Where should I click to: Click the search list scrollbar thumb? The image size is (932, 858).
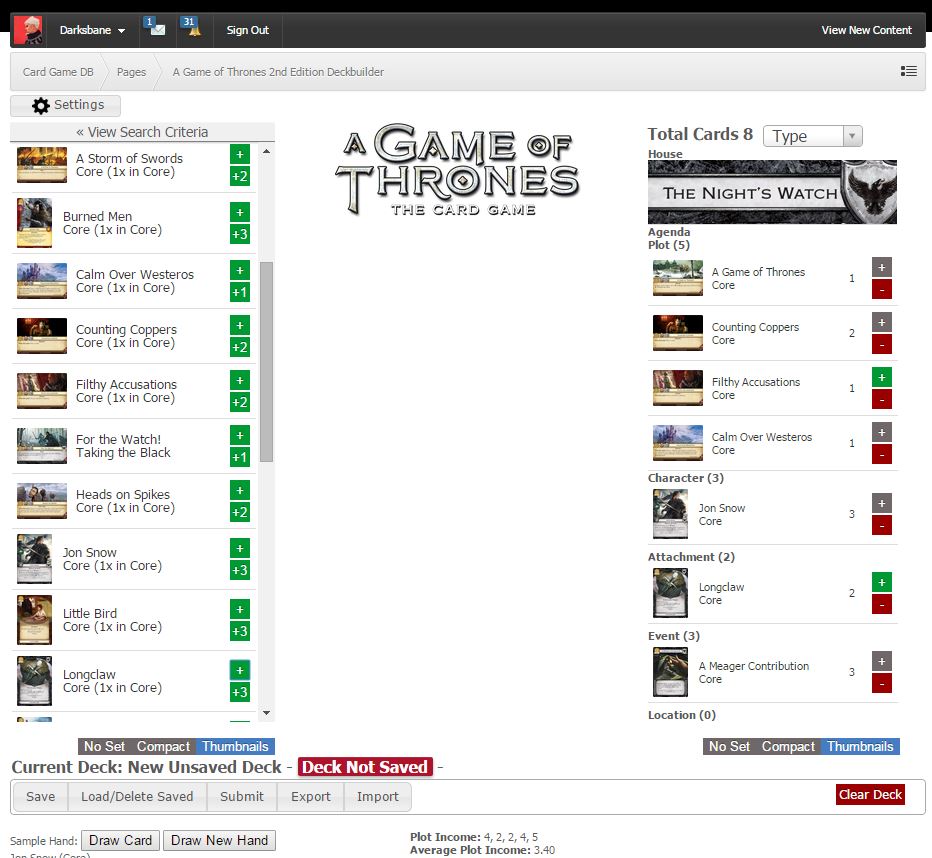(267, 361)
